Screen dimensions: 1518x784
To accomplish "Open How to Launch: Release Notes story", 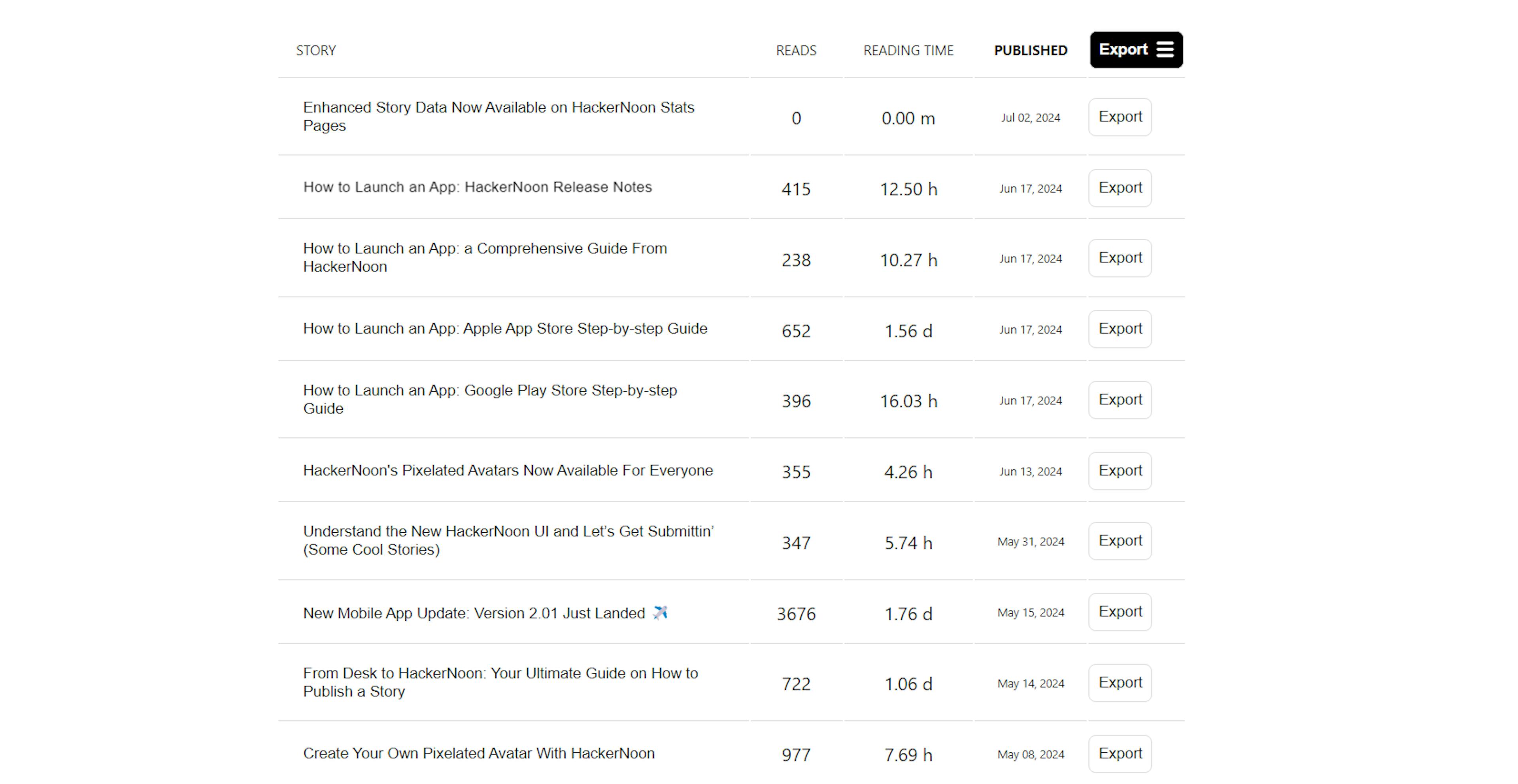I will (x=477, y=187).
